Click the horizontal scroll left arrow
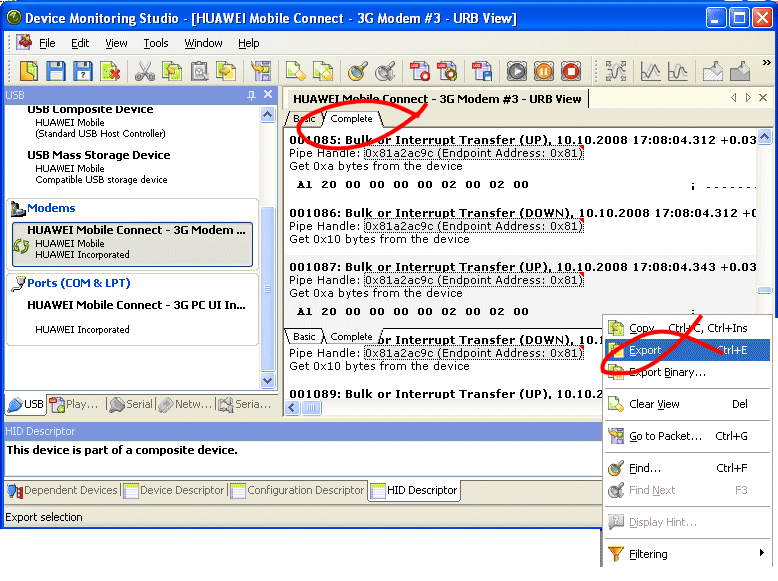 pos(292,408)
